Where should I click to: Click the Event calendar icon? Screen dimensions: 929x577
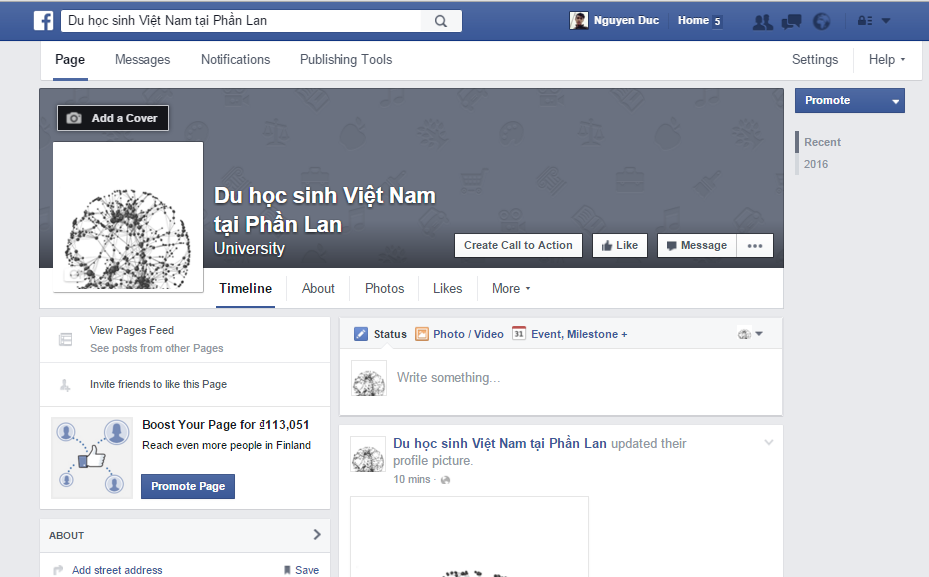518,334
